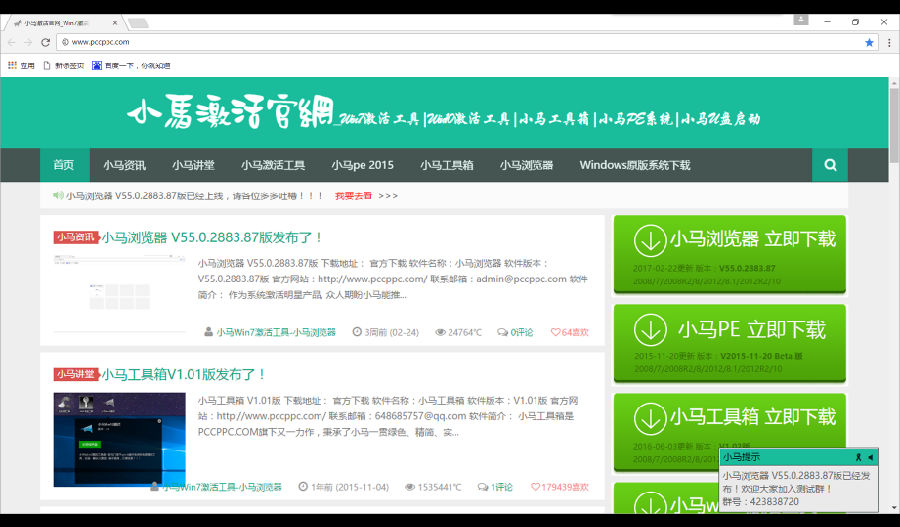Click the new tab button
Screen dimensions: 900x527
click(x=138, y=23)
